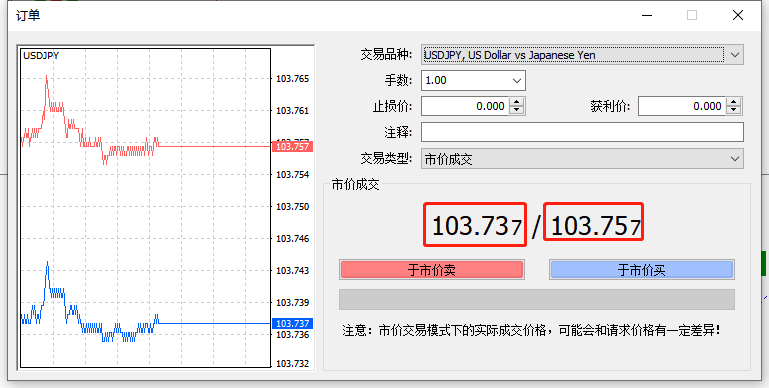Focus the 注释 comment input field

coord(582,132)
